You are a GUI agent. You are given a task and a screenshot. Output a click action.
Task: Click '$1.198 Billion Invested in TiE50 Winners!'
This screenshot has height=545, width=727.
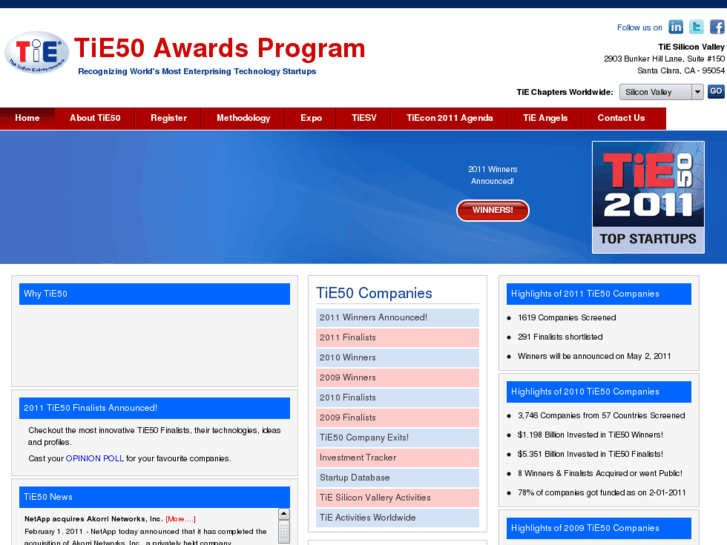[x=590, y=435]
